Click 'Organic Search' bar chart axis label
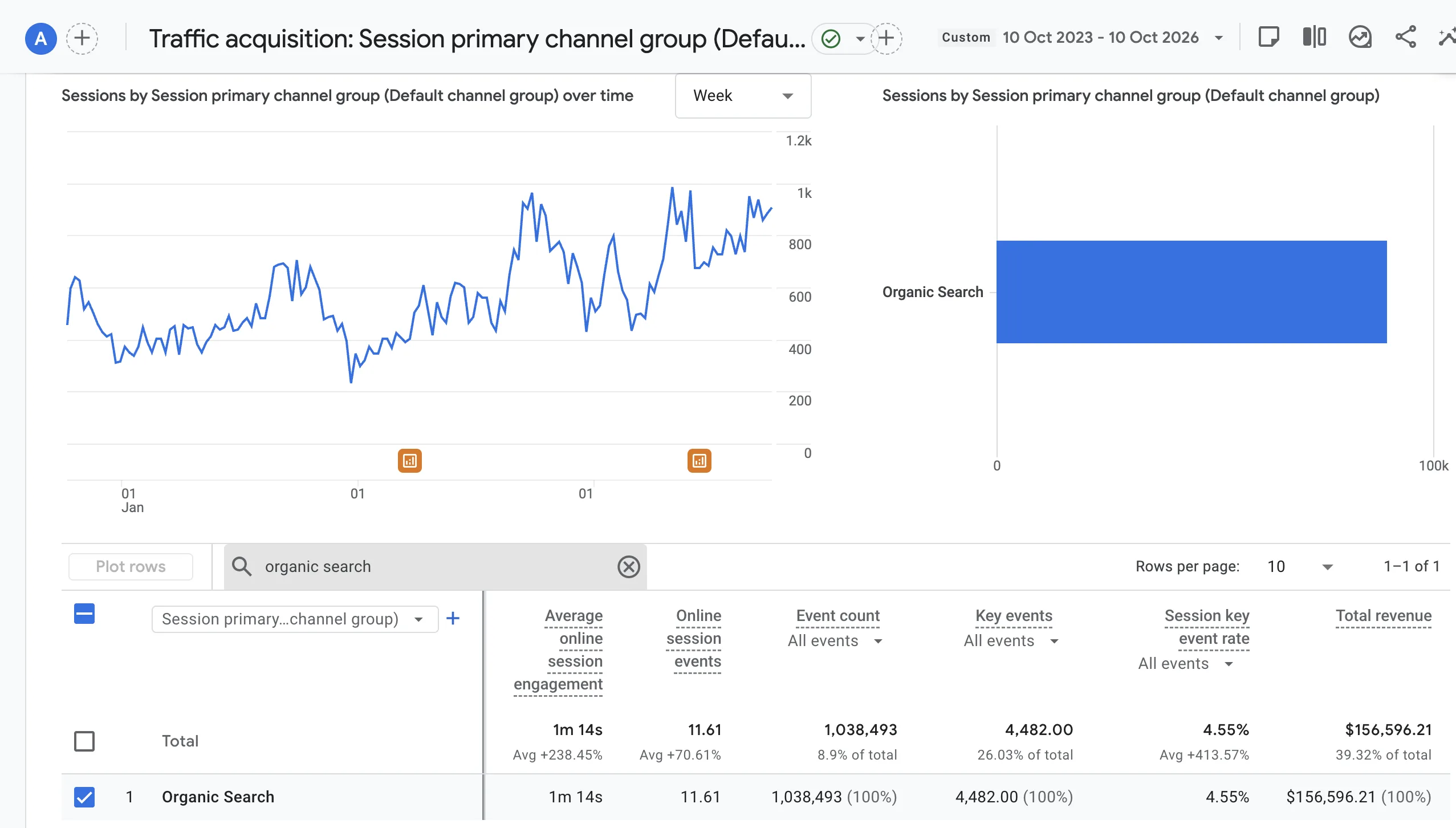This screenshot has width=1456, height=828. (x=933, y=292)
